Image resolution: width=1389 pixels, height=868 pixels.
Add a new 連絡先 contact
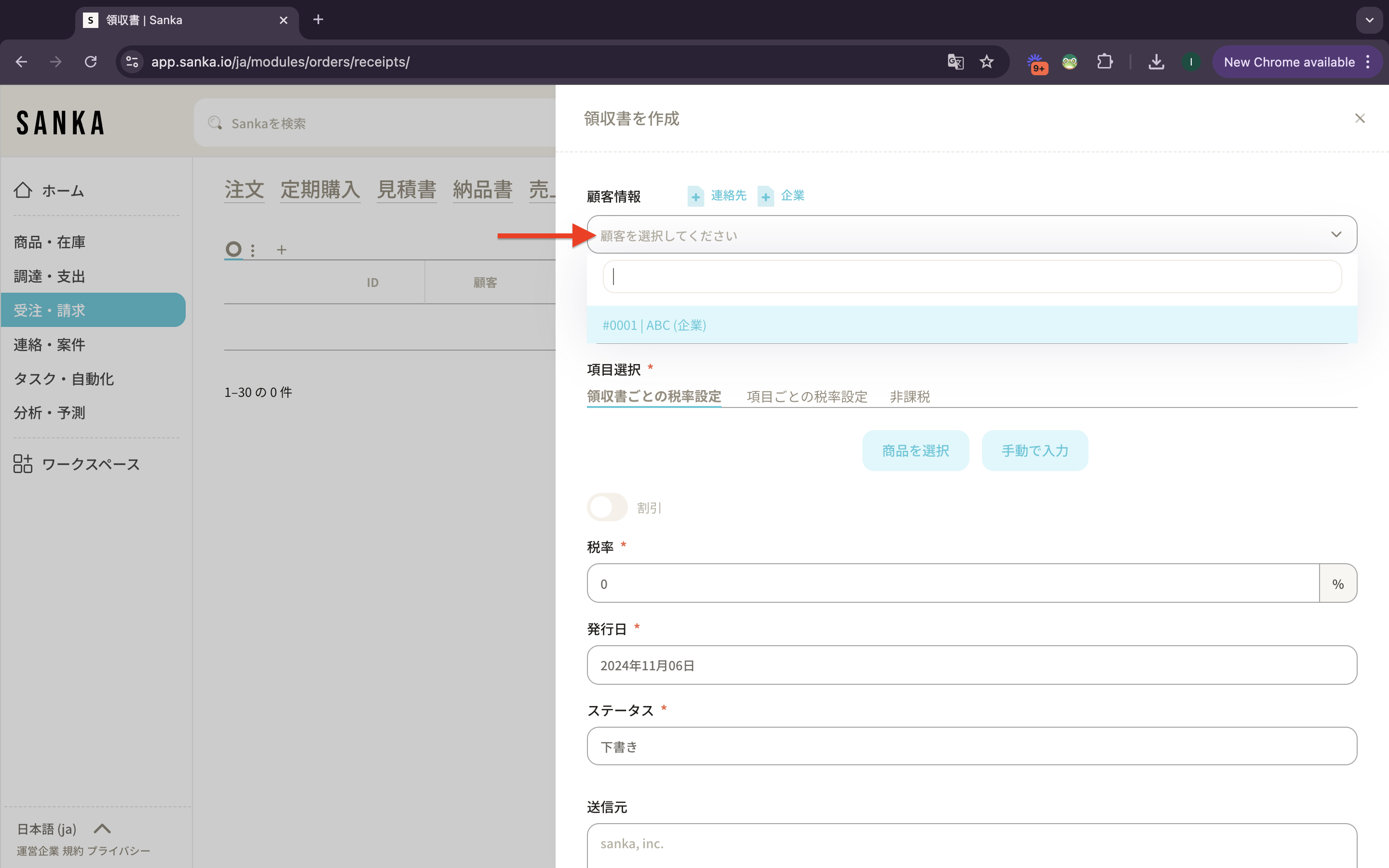click(717, 196)
